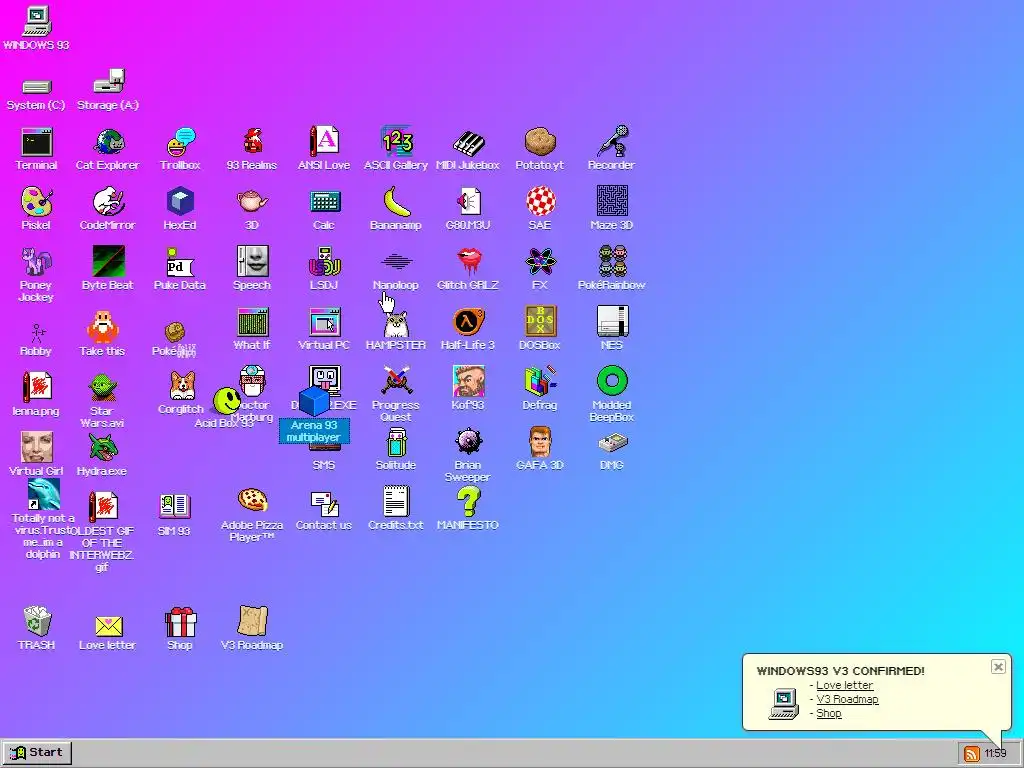Follow the V3 Roadmap link in notification
The width and height of the screenshot is (1024, 768).
pyautogui.click(x=847, y=699)
